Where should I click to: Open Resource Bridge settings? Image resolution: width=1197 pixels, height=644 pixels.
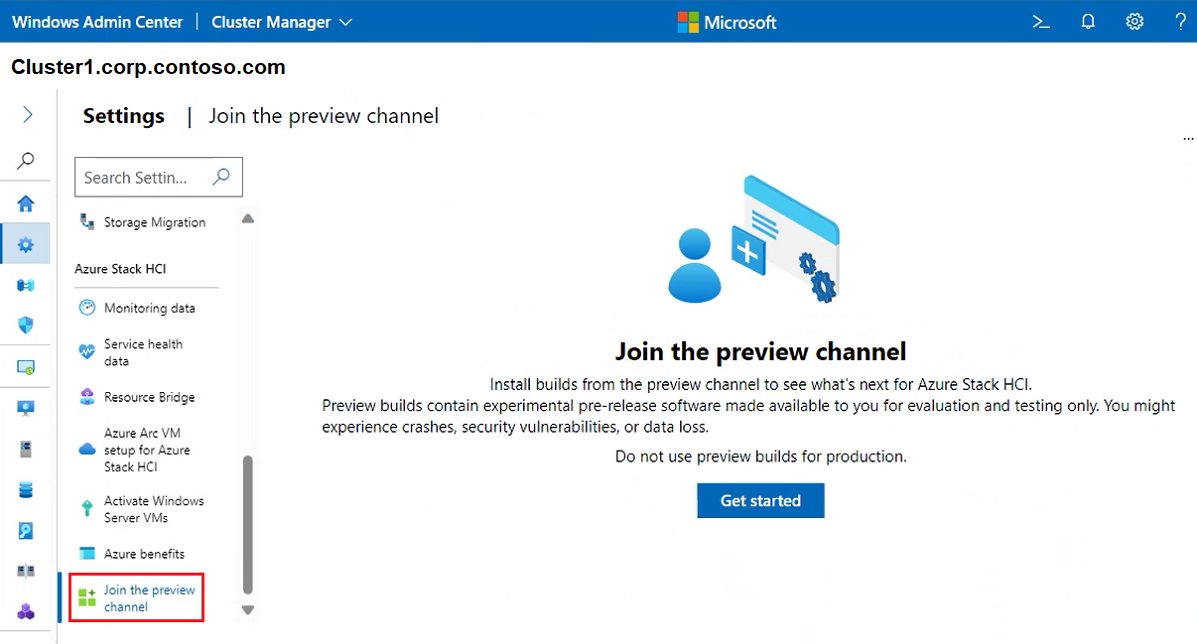[x=137, y=397]
